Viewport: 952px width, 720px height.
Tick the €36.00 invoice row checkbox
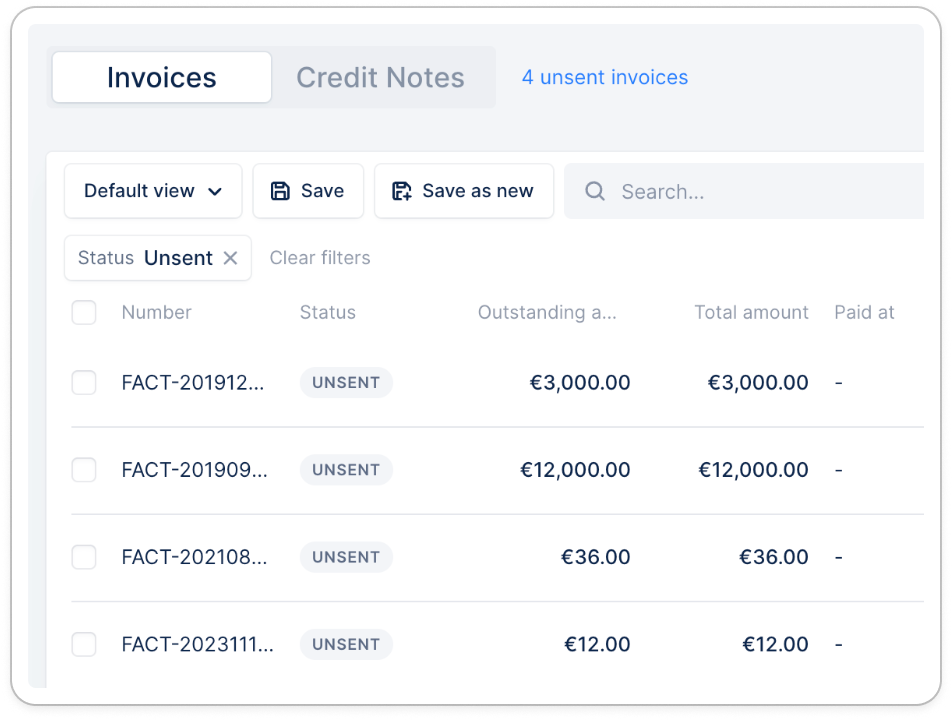point(84,557)
